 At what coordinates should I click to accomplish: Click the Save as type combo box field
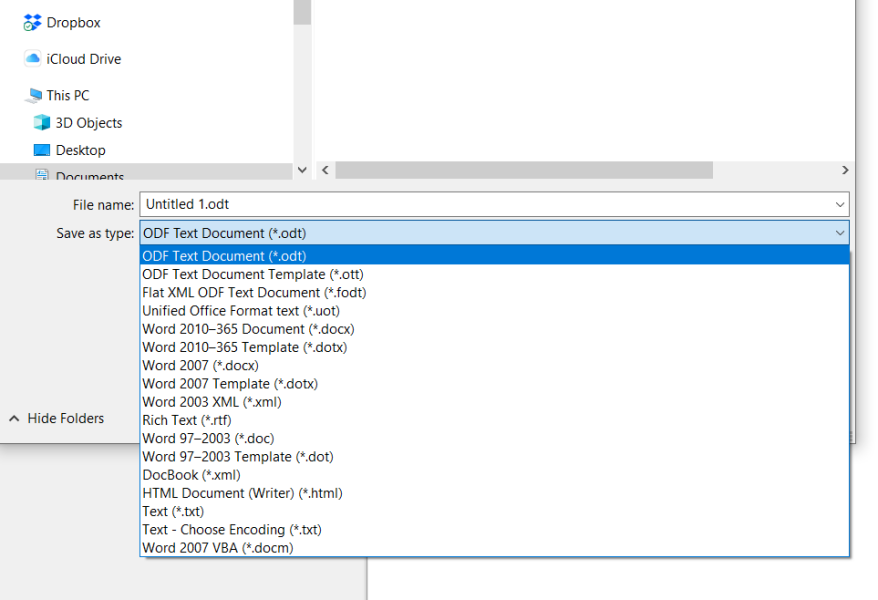tap(494, 233)
